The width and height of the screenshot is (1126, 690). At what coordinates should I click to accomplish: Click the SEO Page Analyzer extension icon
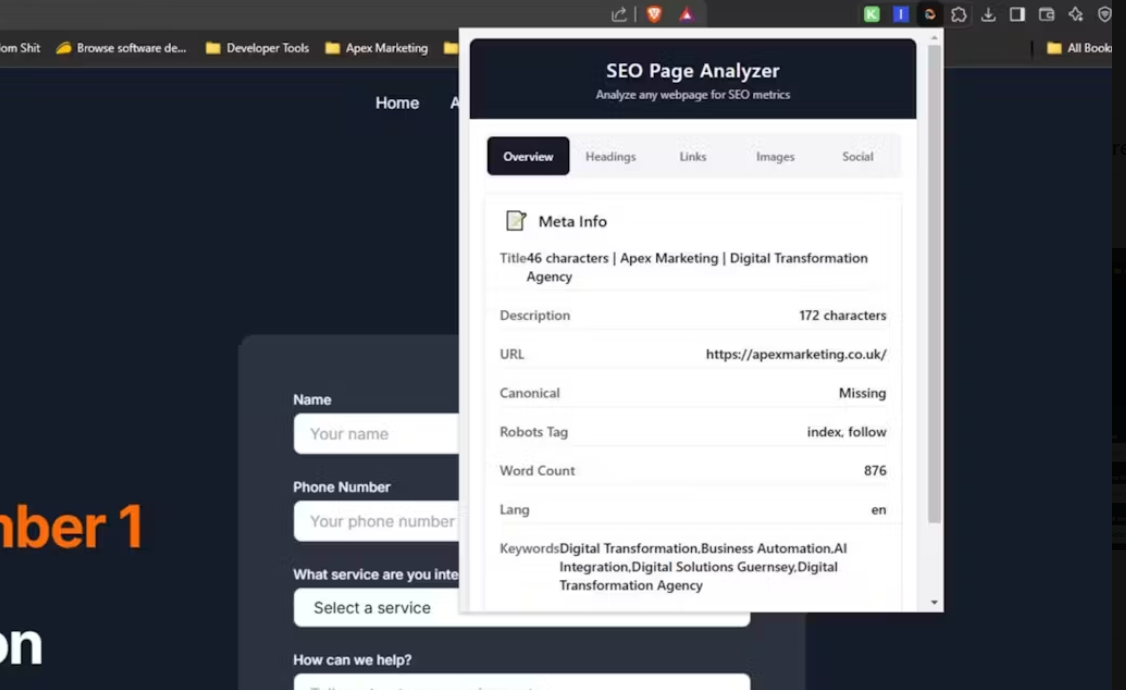coord(929,14)
